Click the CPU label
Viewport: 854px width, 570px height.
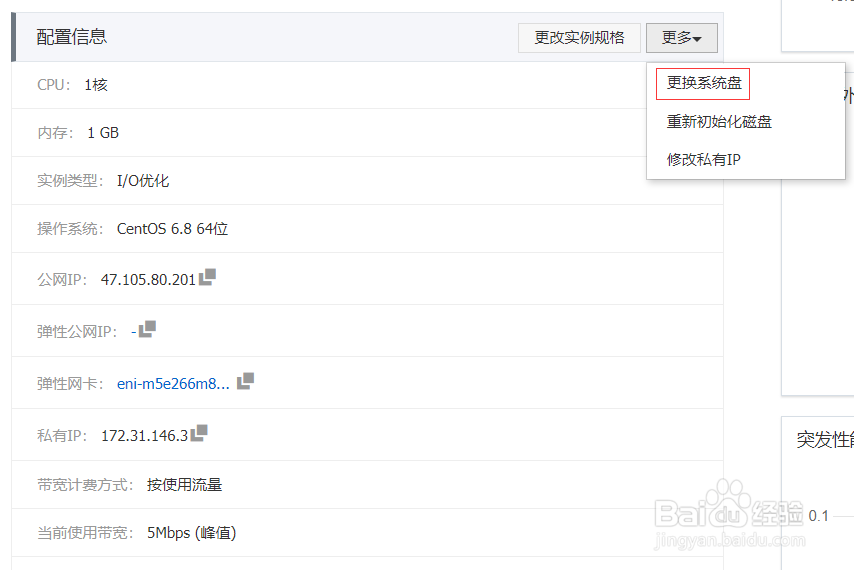pyautogui.click(x=53, y=85)
